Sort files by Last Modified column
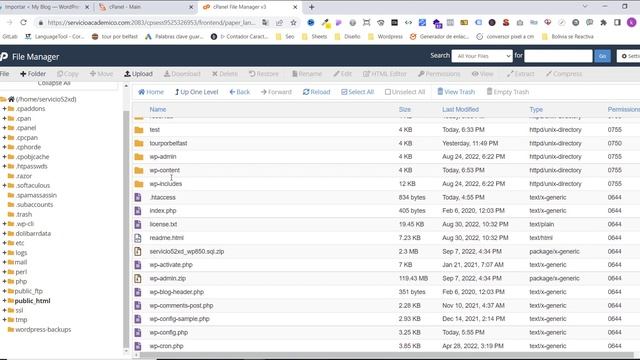Viewport: 640px width, 360px height. click(x=460, y=109)
